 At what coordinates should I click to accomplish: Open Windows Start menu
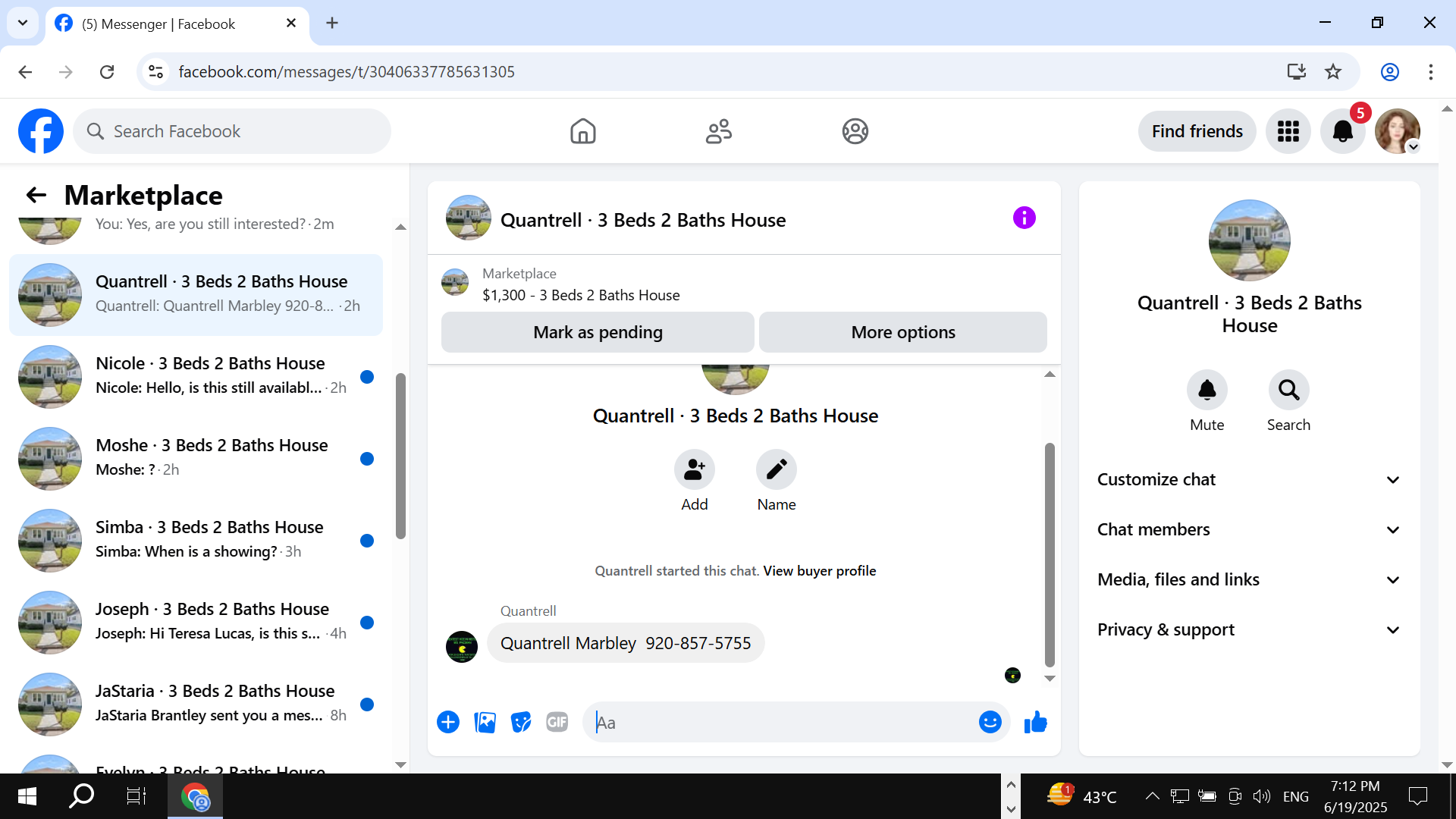point(27,796)
